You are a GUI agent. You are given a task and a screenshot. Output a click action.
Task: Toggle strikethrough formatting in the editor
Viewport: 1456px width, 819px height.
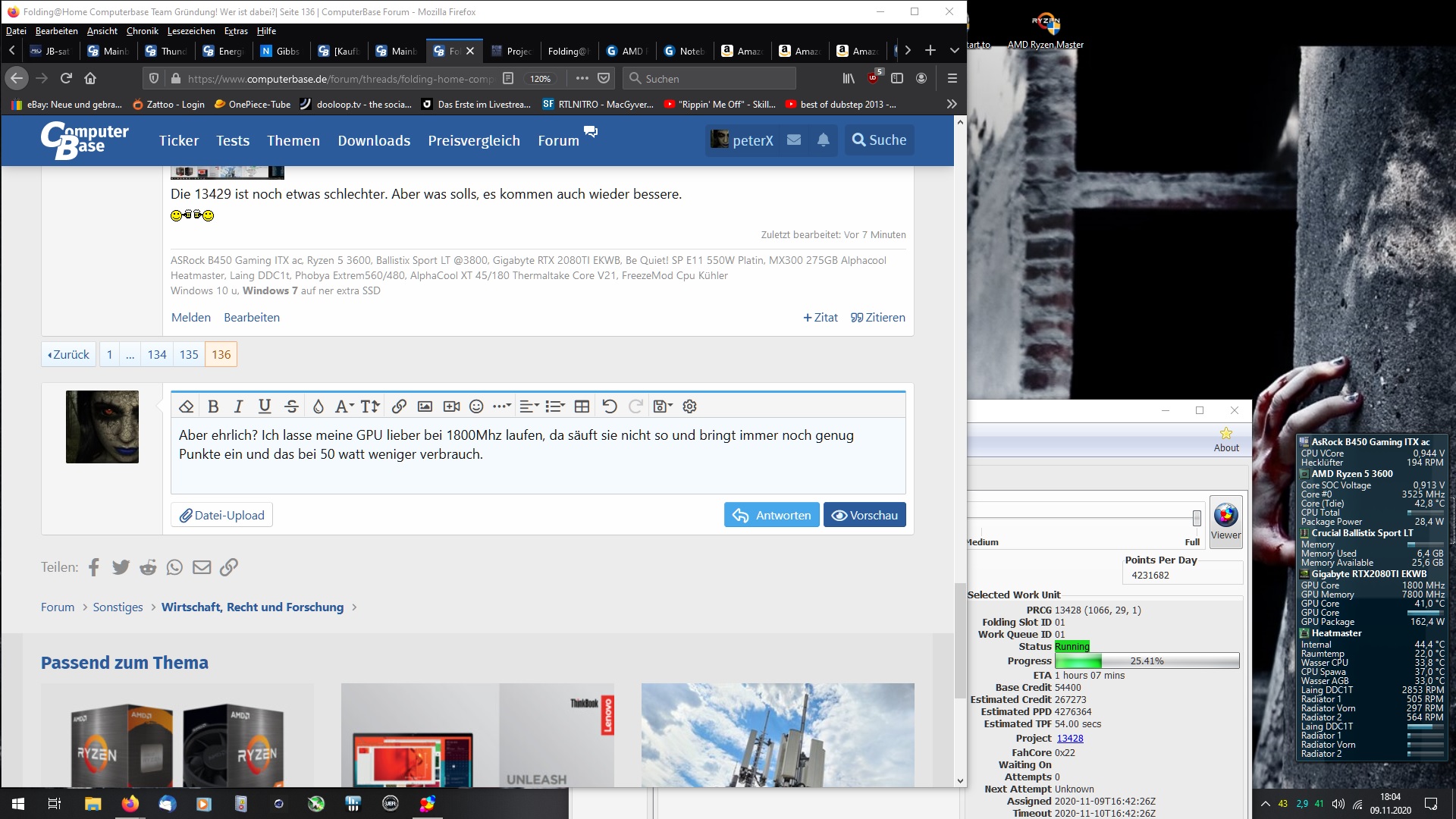click(291, 406)
